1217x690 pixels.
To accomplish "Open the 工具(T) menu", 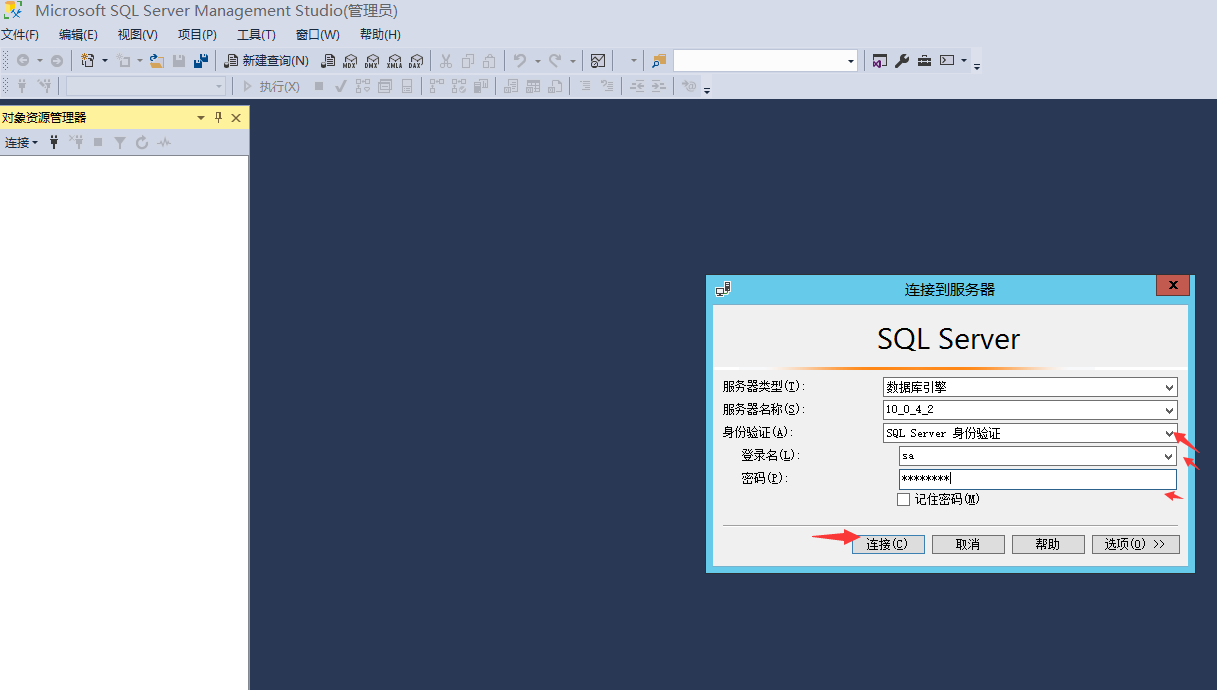I will point(256,35).
